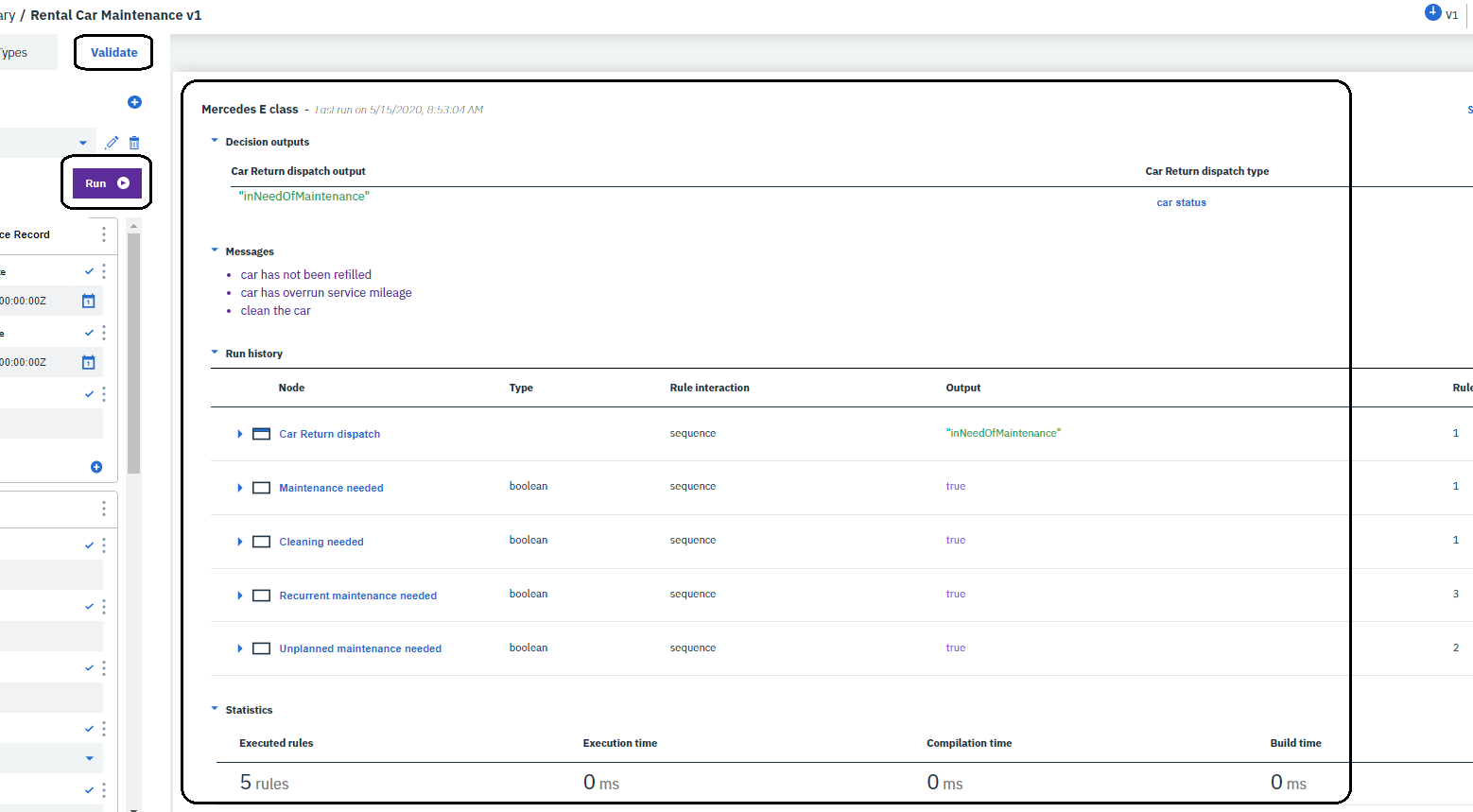Image resolution: width=1473 pixels, height=812 pixels.
Task: Expand the Car Return dispatch row
Action: [x=240, y=434]
